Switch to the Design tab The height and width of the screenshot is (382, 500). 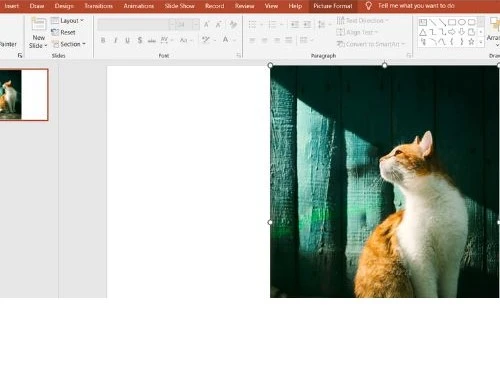pos(64,6)
